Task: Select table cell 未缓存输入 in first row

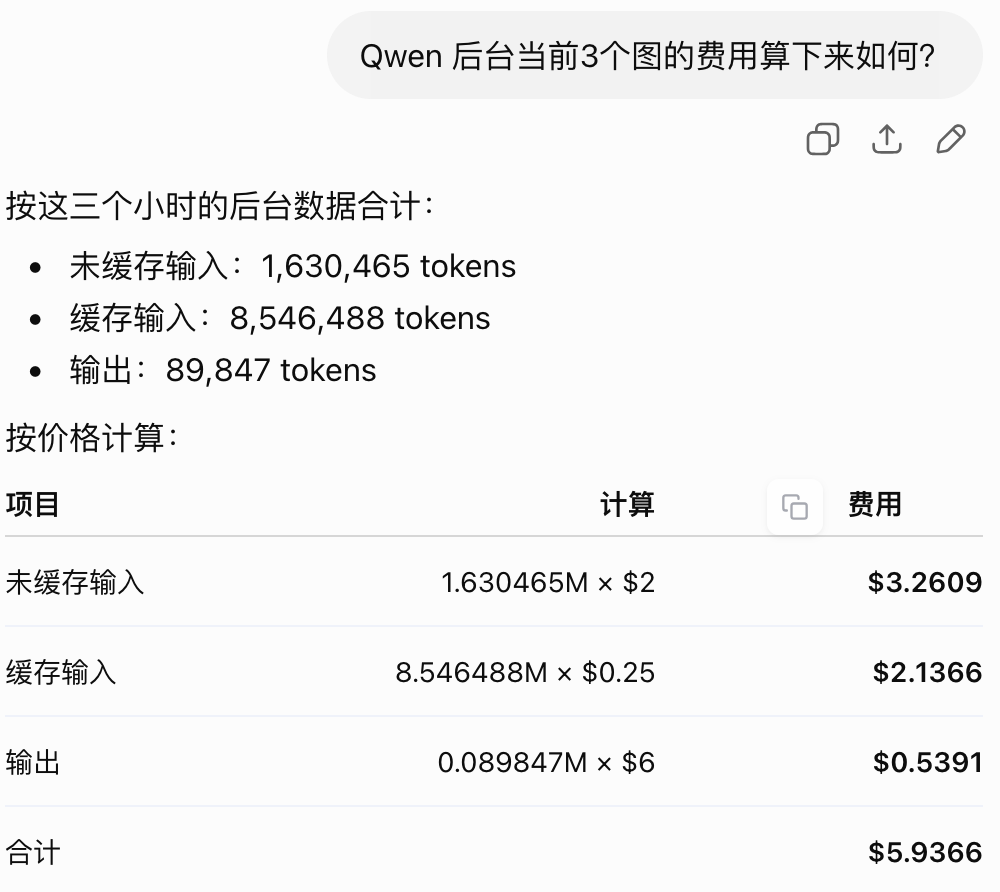Action: click(75, 582)
